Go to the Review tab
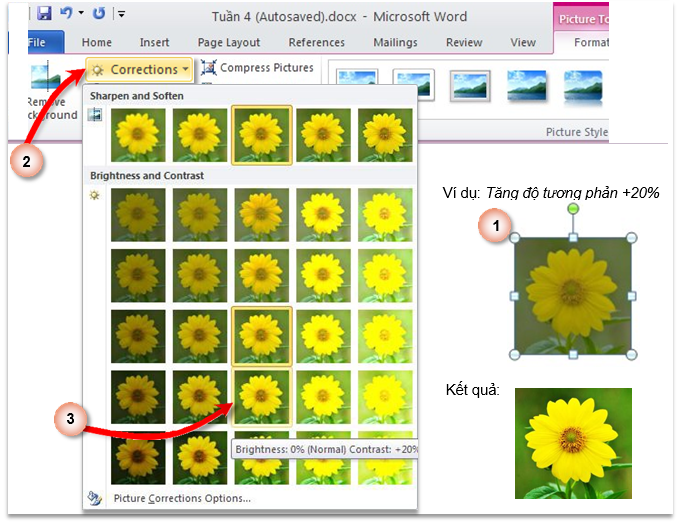Screen dimensions: 687x523 pos(464,42)
